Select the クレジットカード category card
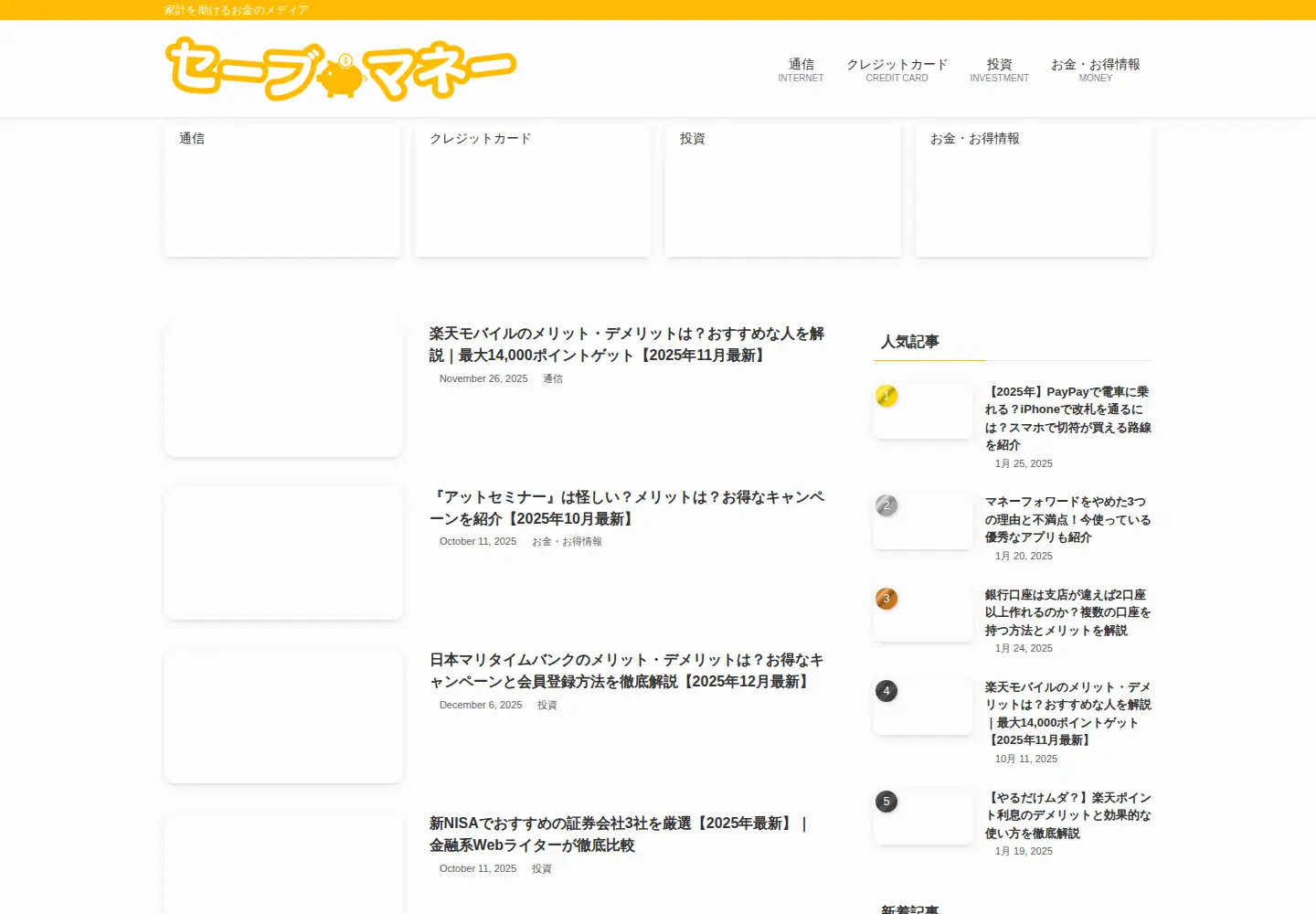The image size is (1316, 914). point(533,190)
